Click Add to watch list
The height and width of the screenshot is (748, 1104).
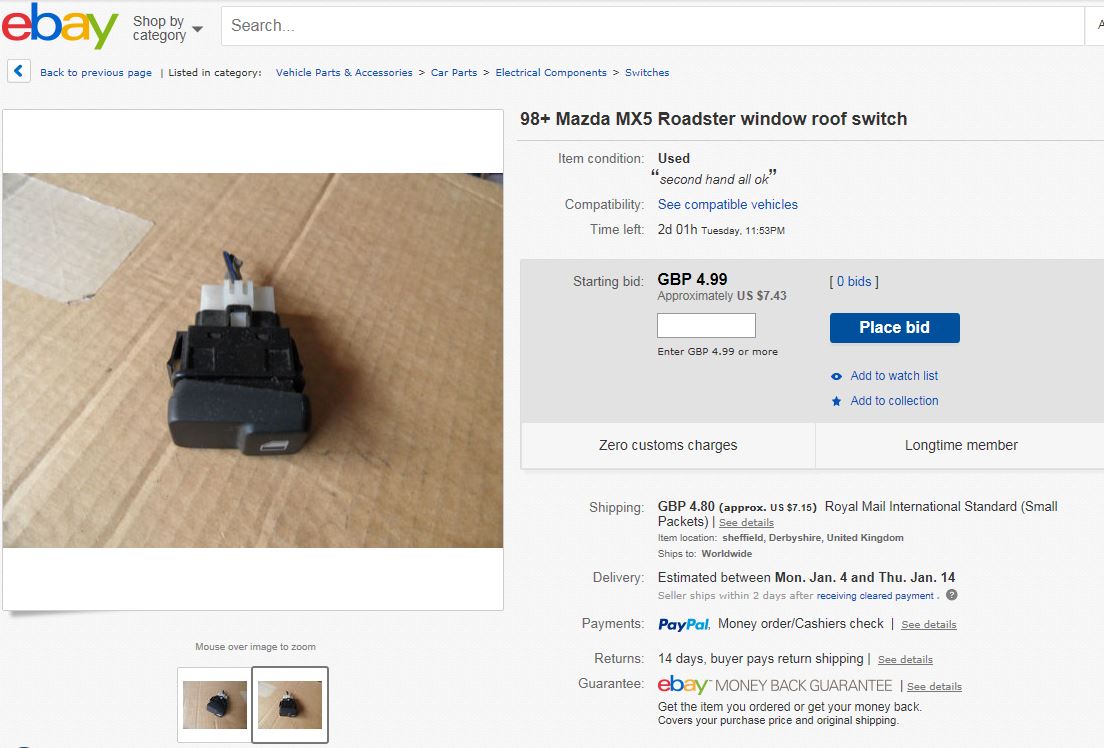pyautogui.click(x=894, y=376)
